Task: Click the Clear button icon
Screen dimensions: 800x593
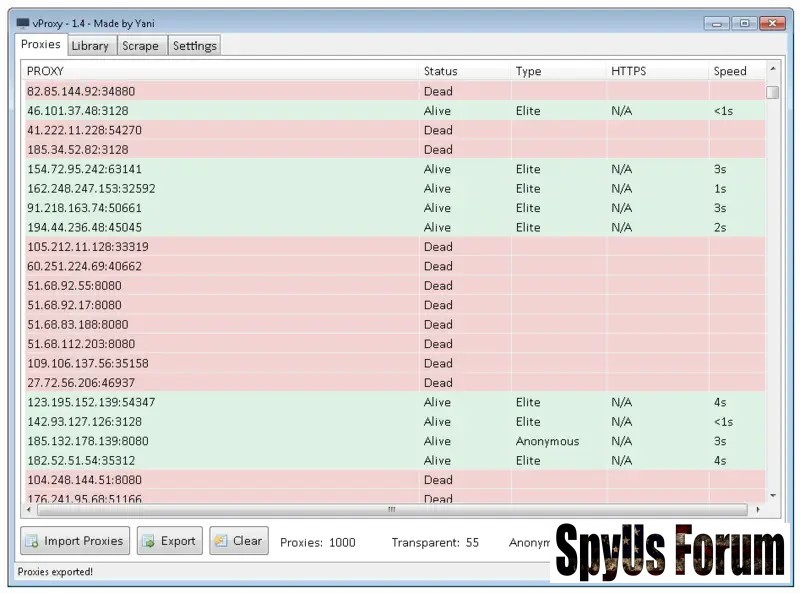Action: (221, 541)
